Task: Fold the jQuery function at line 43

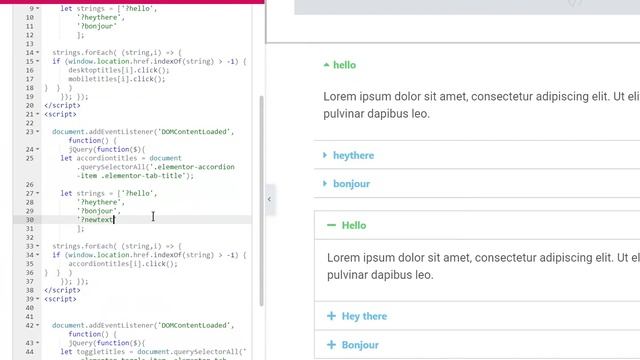Action: pyautogui.click(x=38, y=343)
